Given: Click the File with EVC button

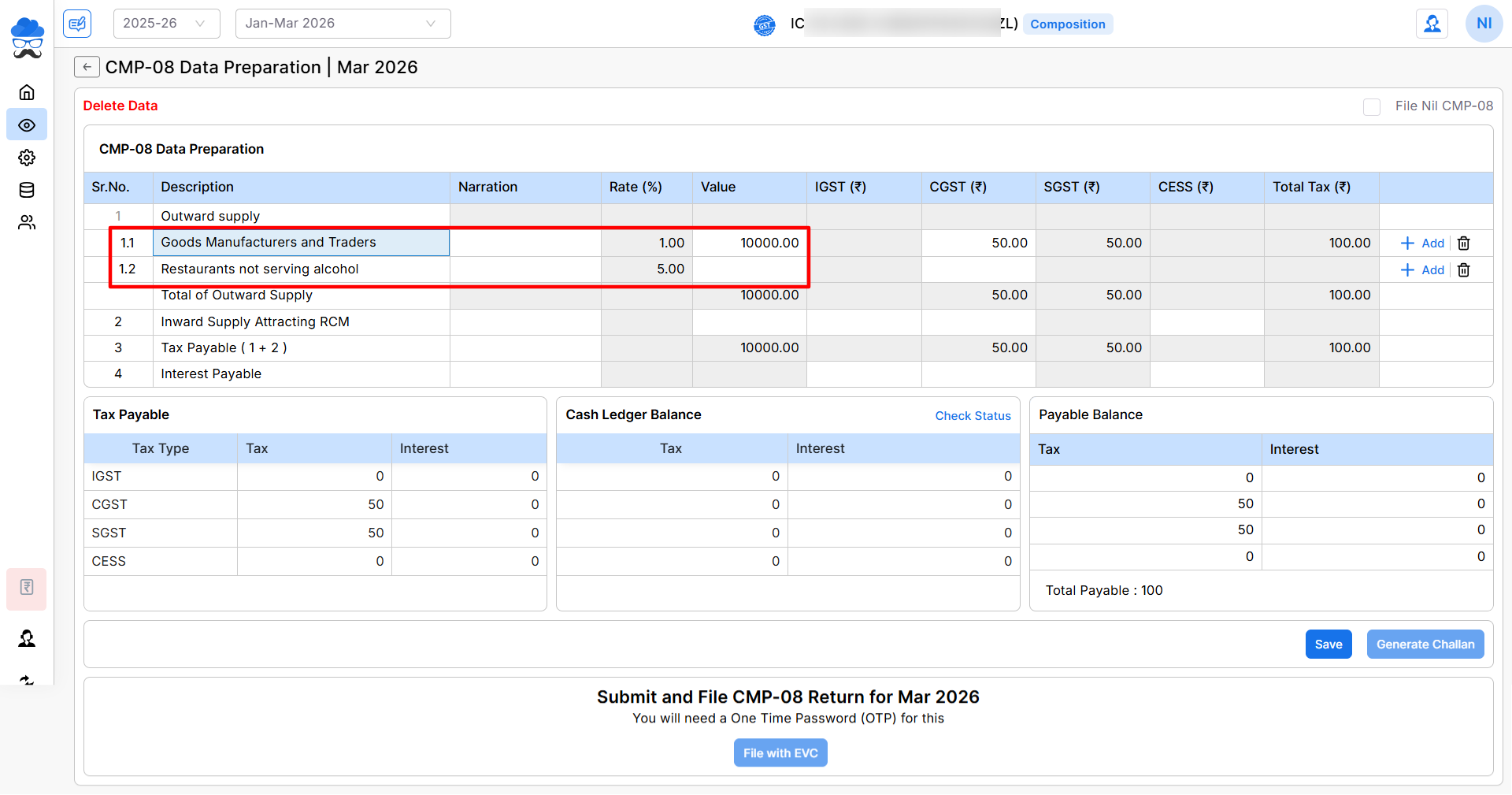Looking at the screenshot, I should [780, 753].
